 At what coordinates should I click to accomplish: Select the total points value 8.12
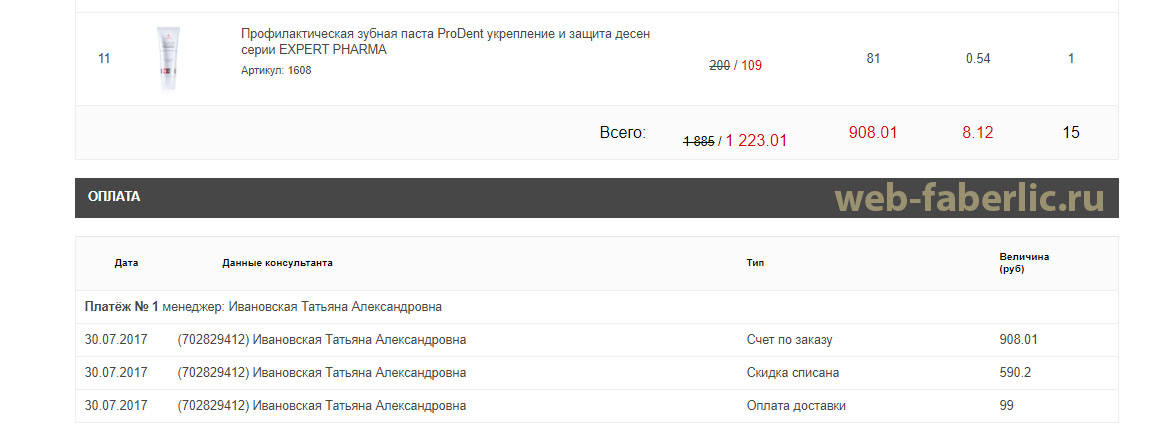[x=978, y=133]
